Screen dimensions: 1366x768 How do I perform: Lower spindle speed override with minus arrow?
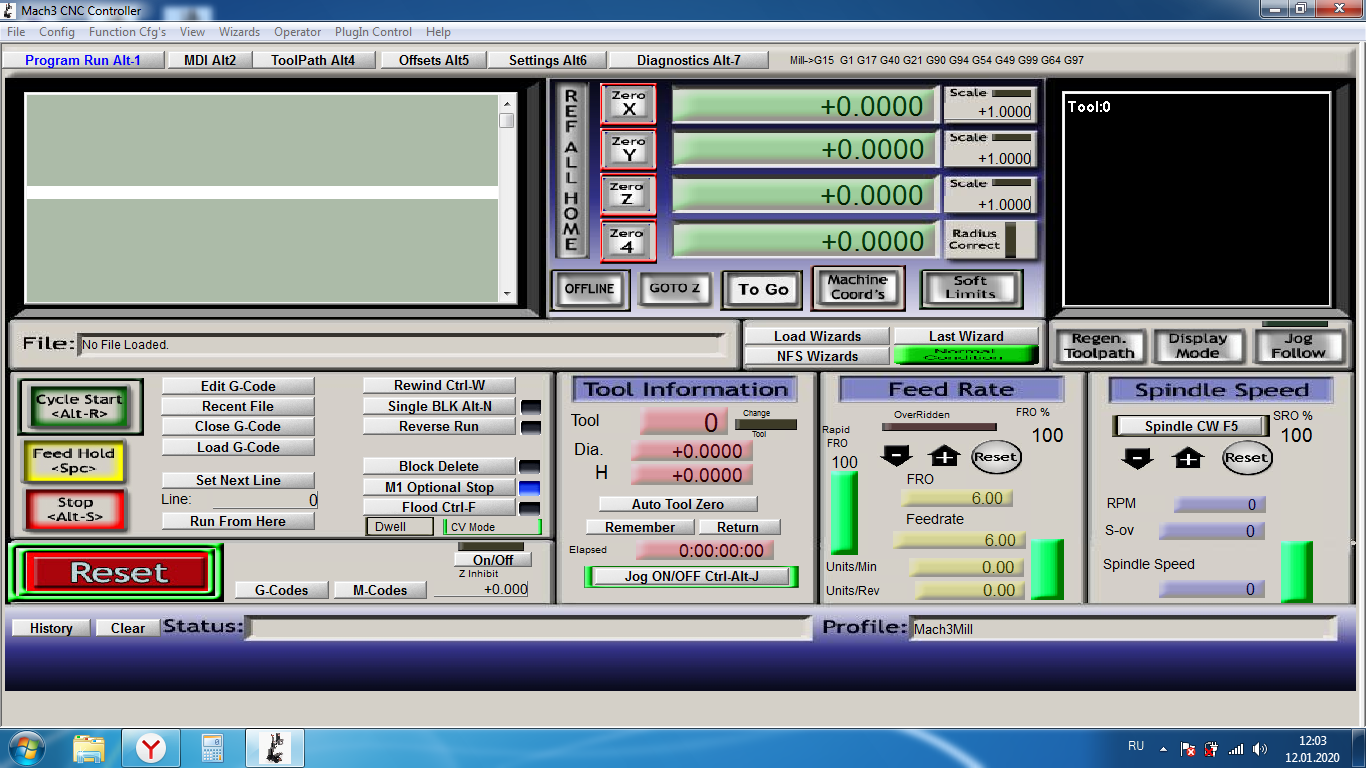point(1138,458)
